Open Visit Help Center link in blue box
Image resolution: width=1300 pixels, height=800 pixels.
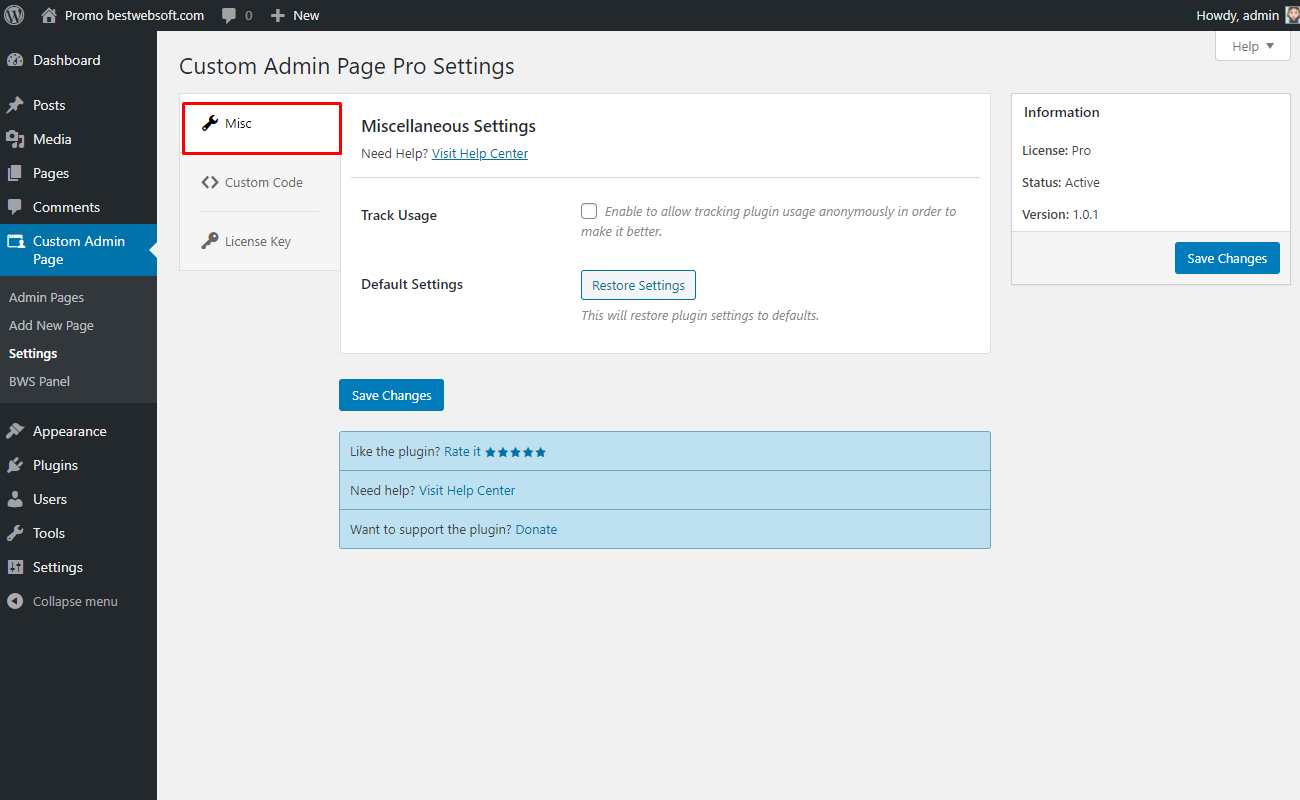pos(467,490)
